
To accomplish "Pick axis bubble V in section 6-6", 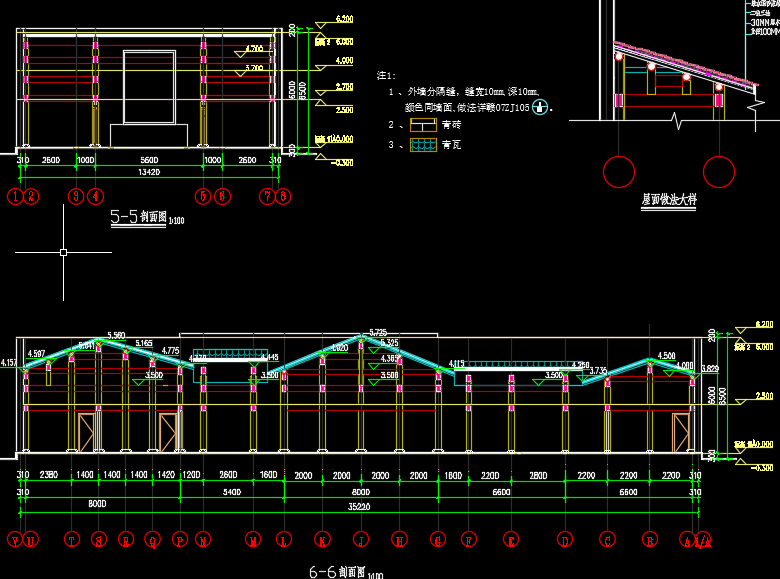I will coord(15,540).
